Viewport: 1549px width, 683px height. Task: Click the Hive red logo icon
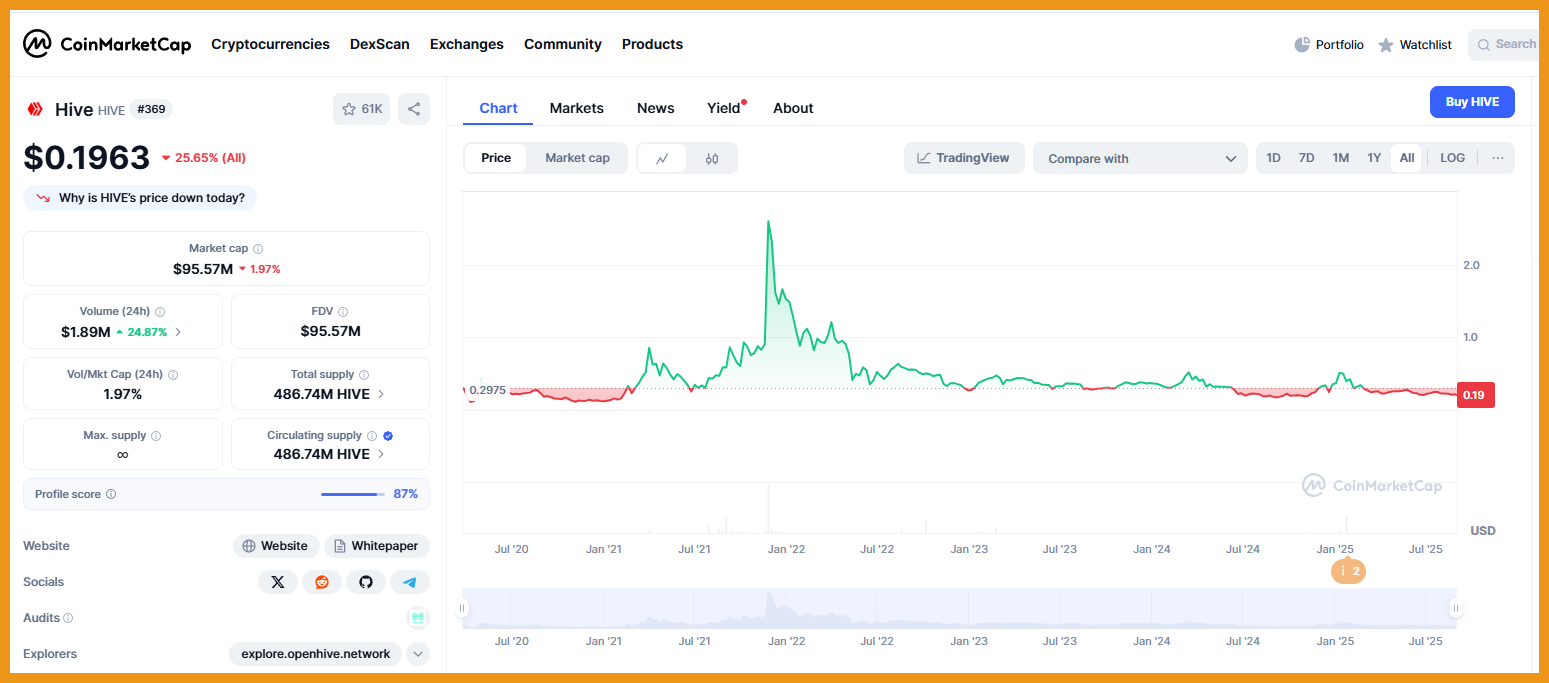click(x=35, y=109)
